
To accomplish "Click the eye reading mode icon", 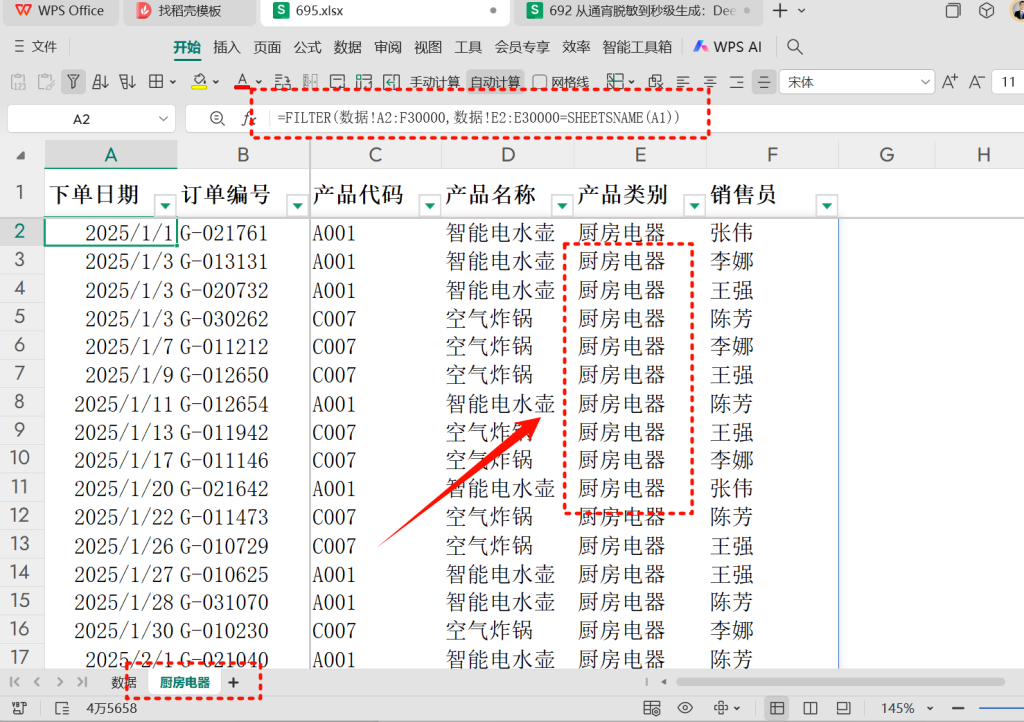I will coord(685,708).
